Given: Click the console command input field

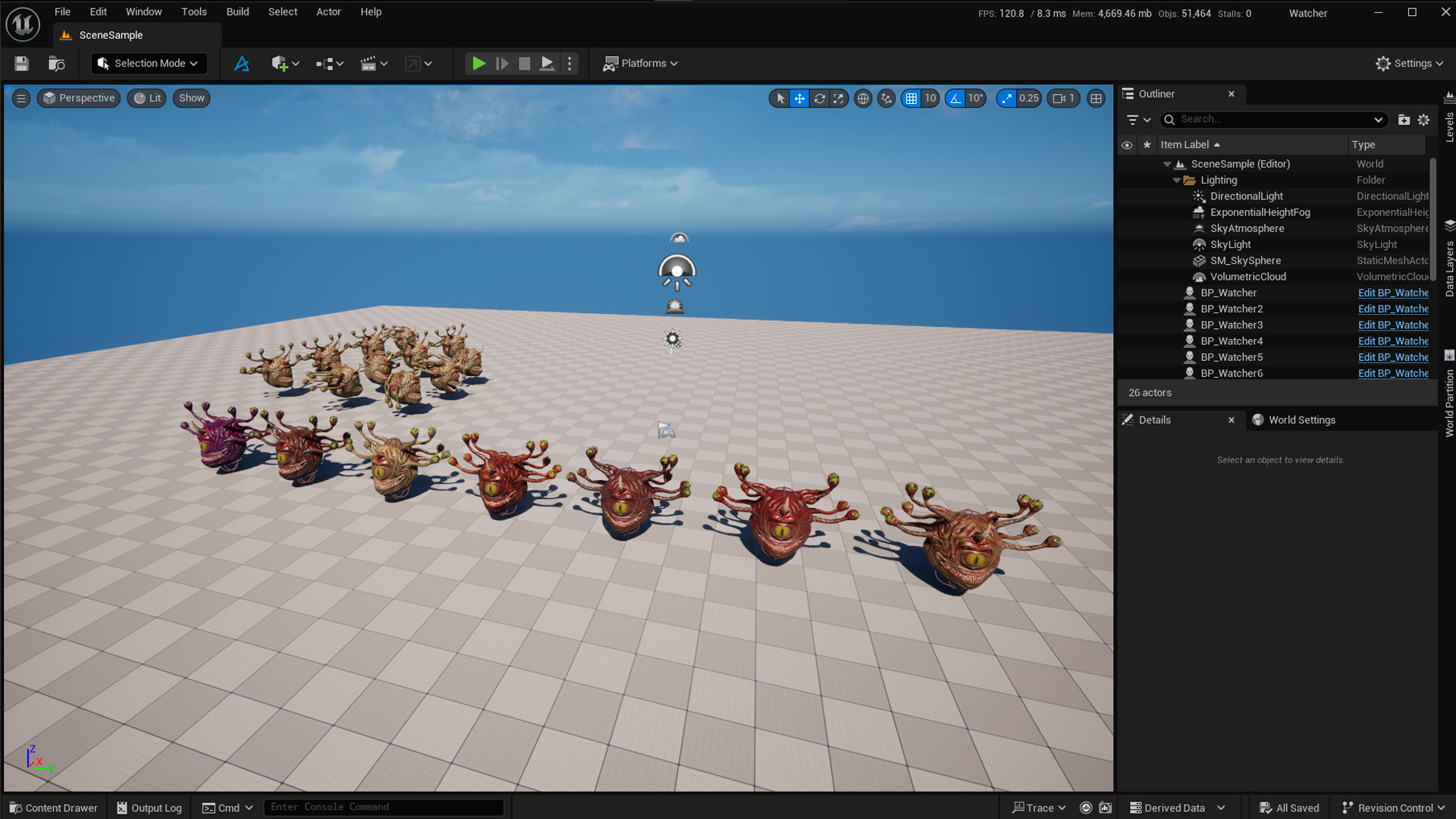Looking at the screenshot, I should pyautogui.click(x=383, y=808).
